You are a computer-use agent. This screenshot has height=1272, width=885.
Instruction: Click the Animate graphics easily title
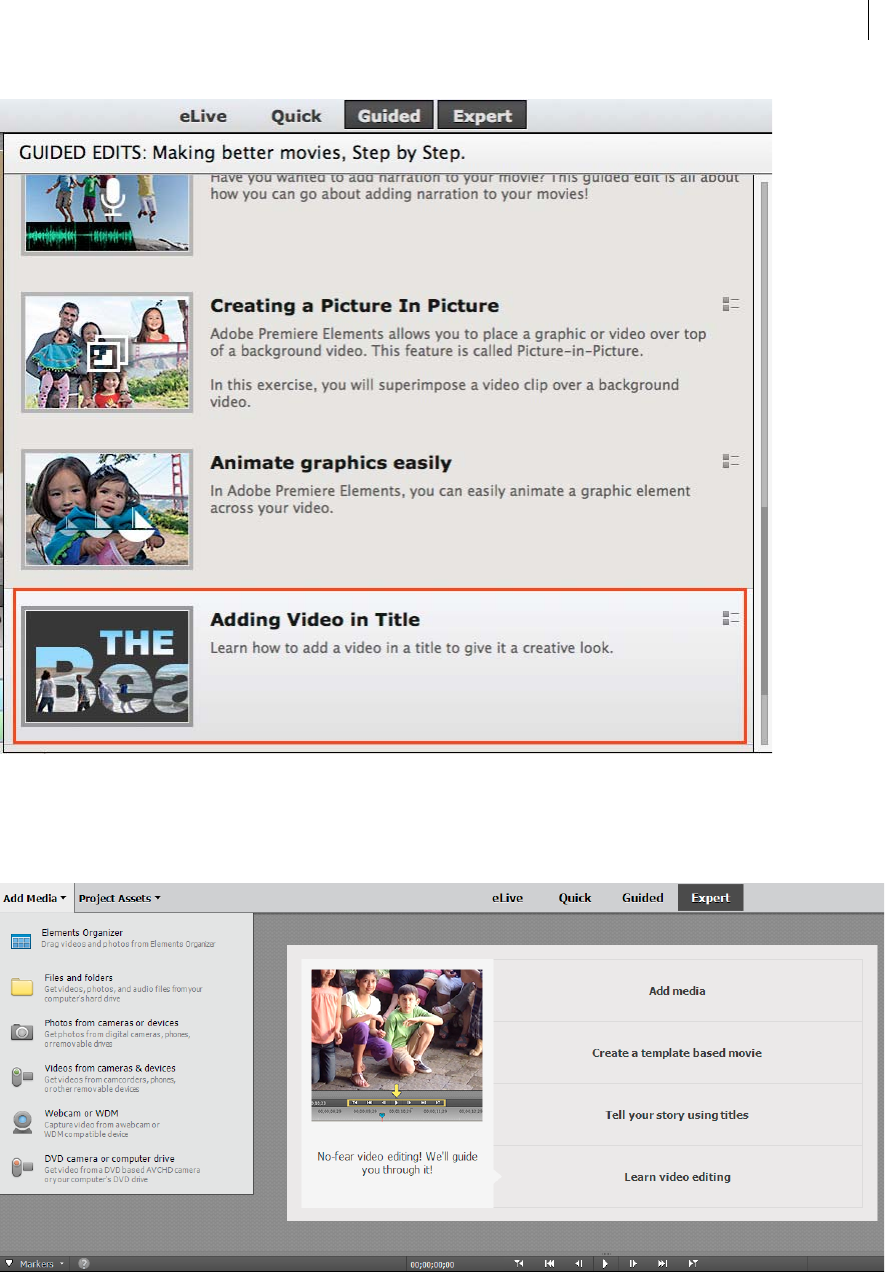[x=330, y=463]
